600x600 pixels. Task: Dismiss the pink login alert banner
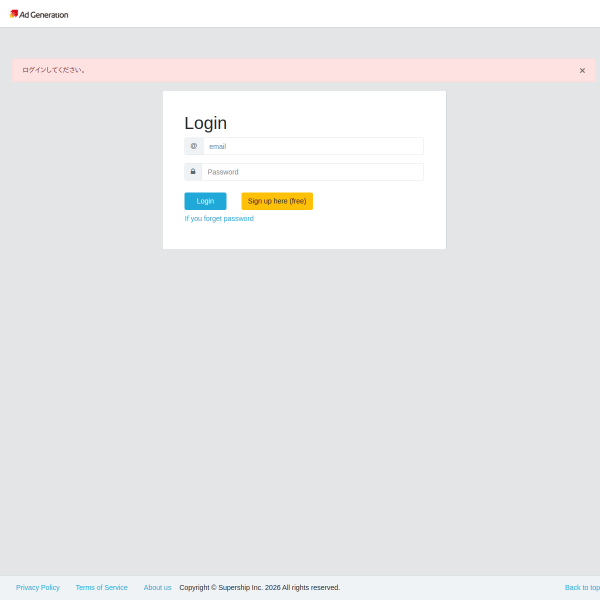pyautogui.click(x=582, y=70)
